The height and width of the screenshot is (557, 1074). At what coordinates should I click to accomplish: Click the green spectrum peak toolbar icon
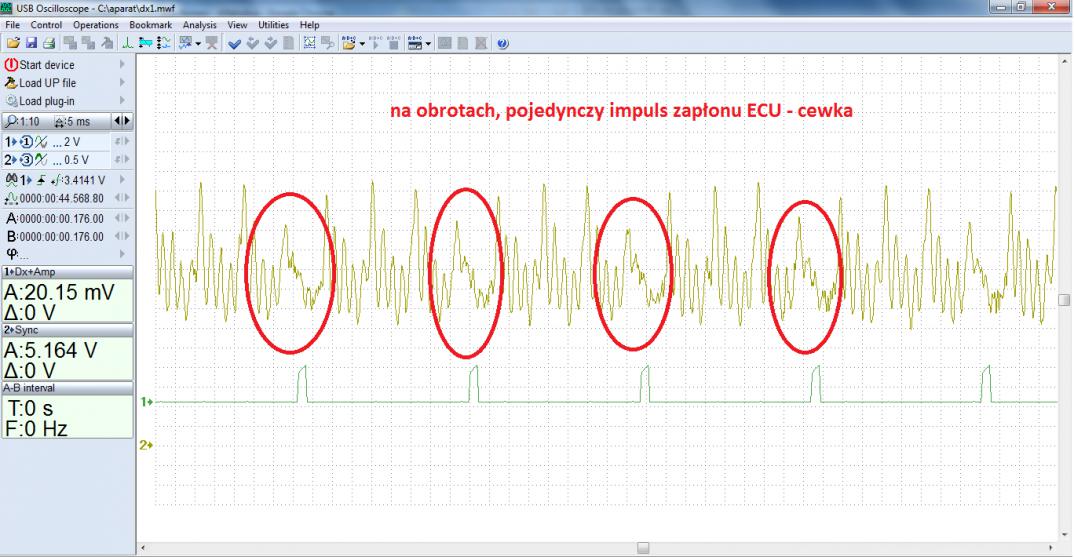click(x=127, y=43)
